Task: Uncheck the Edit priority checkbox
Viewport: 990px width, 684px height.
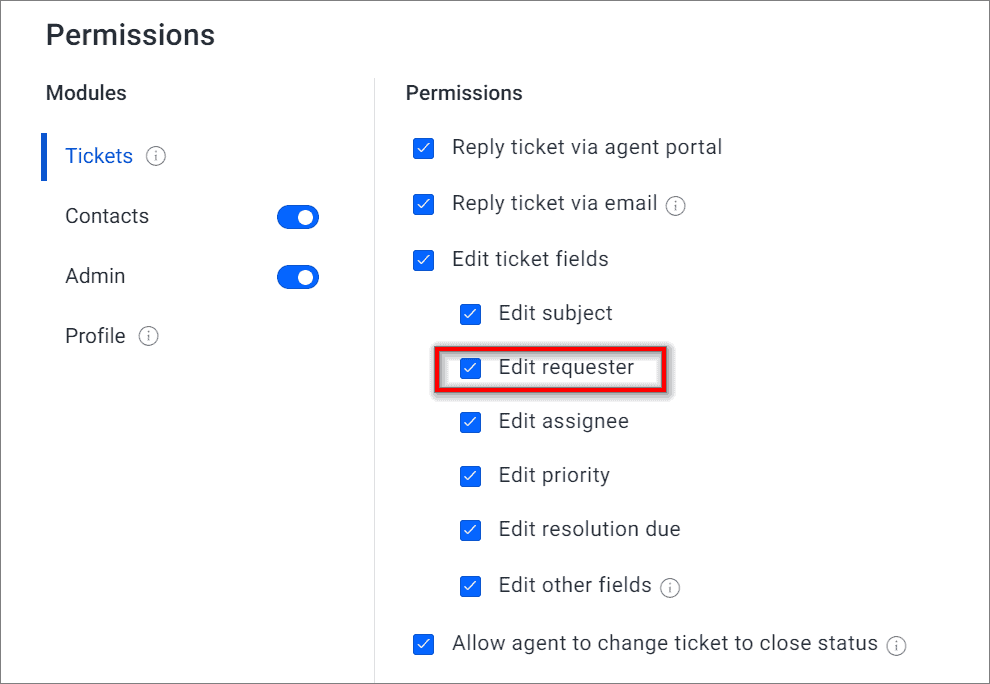Action: (470, 476)
